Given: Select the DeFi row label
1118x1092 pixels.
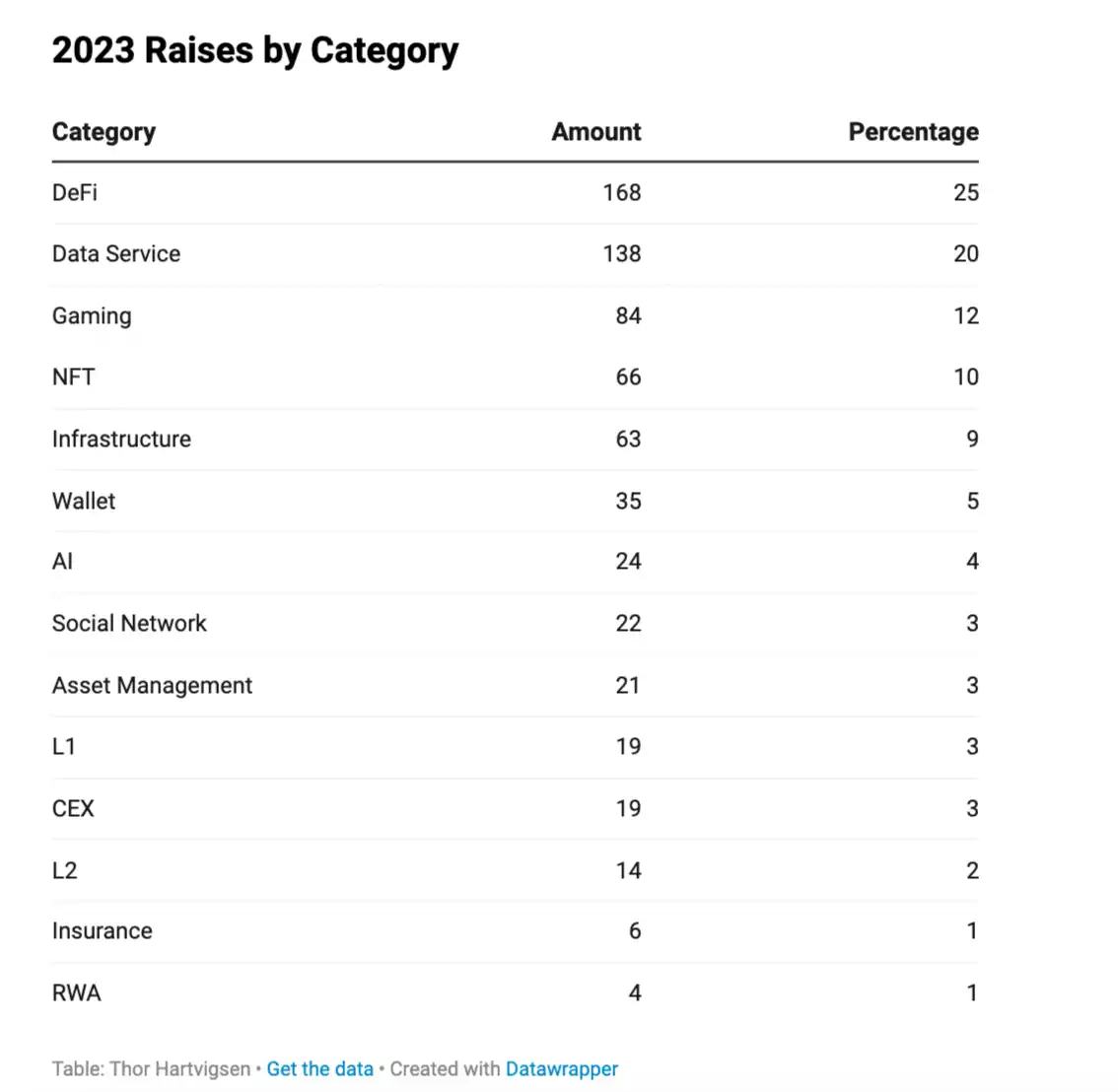Looking at the screenshot, I should (75, 192).
